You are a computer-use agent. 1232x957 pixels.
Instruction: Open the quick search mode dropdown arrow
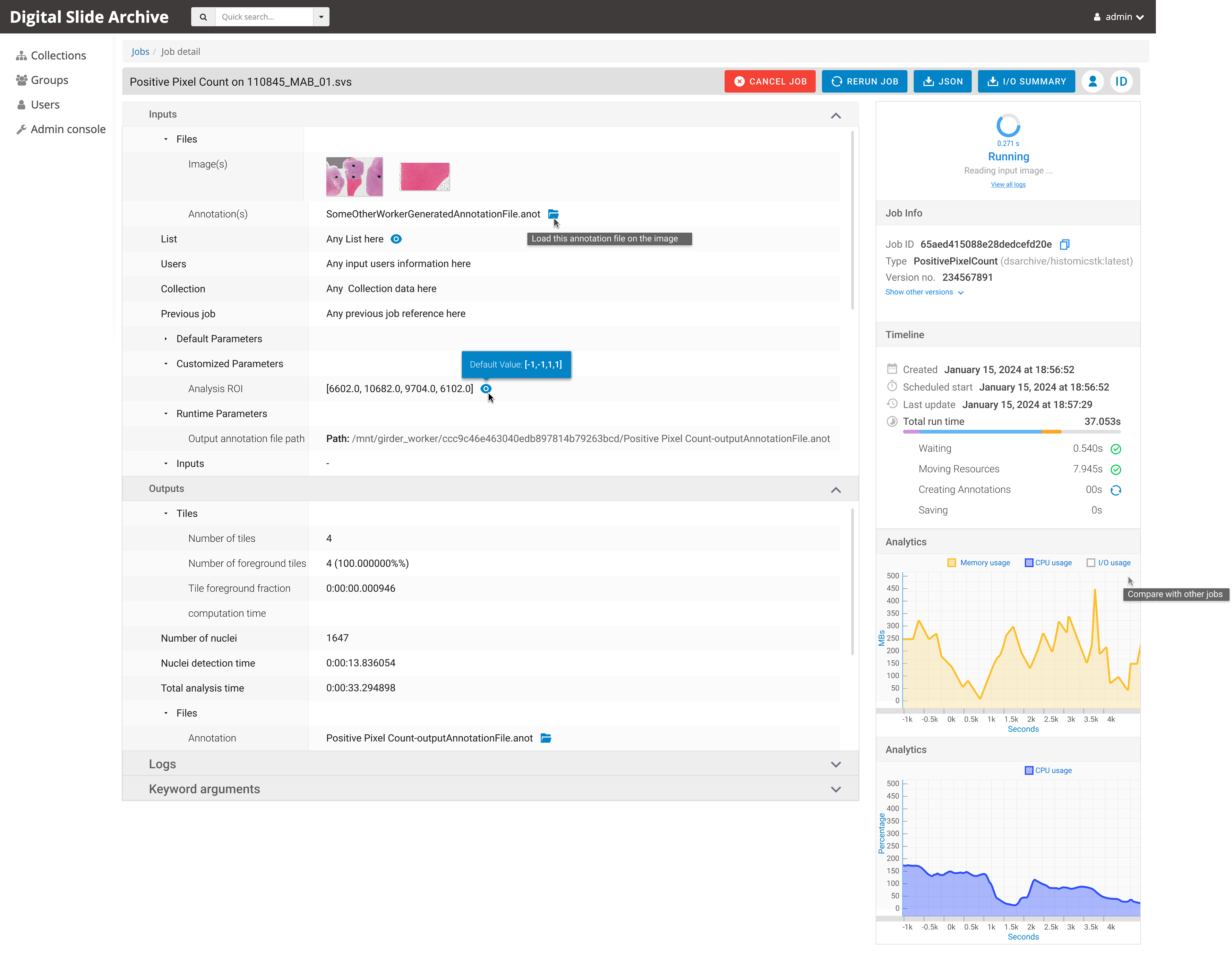click(x=321, y=17)
